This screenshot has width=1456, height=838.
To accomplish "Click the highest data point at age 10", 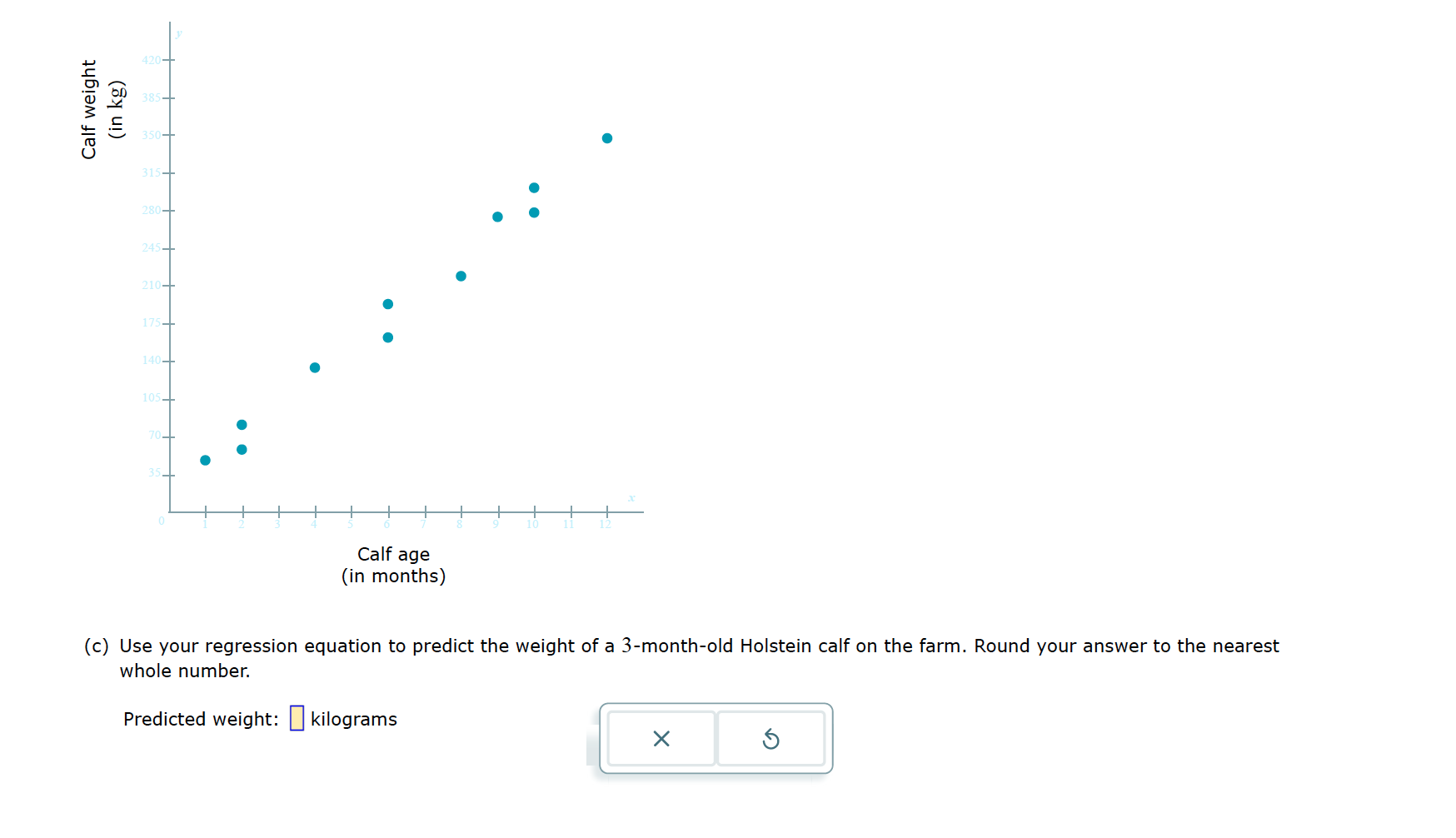I will tap(533, 187).
